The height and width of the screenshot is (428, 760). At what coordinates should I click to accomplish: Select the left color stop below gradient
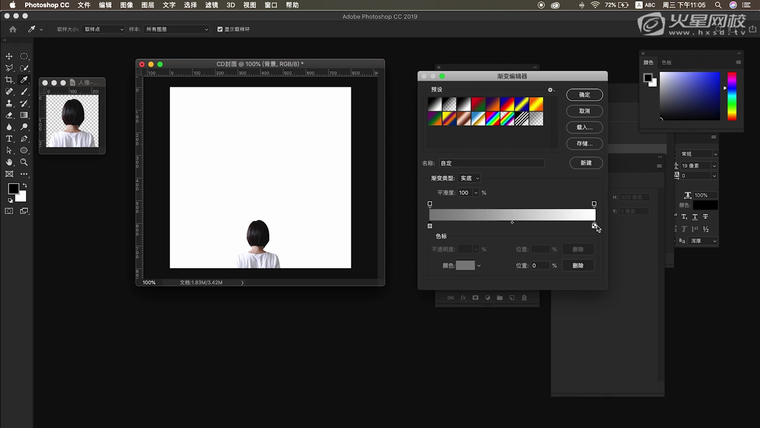(430, 226)
